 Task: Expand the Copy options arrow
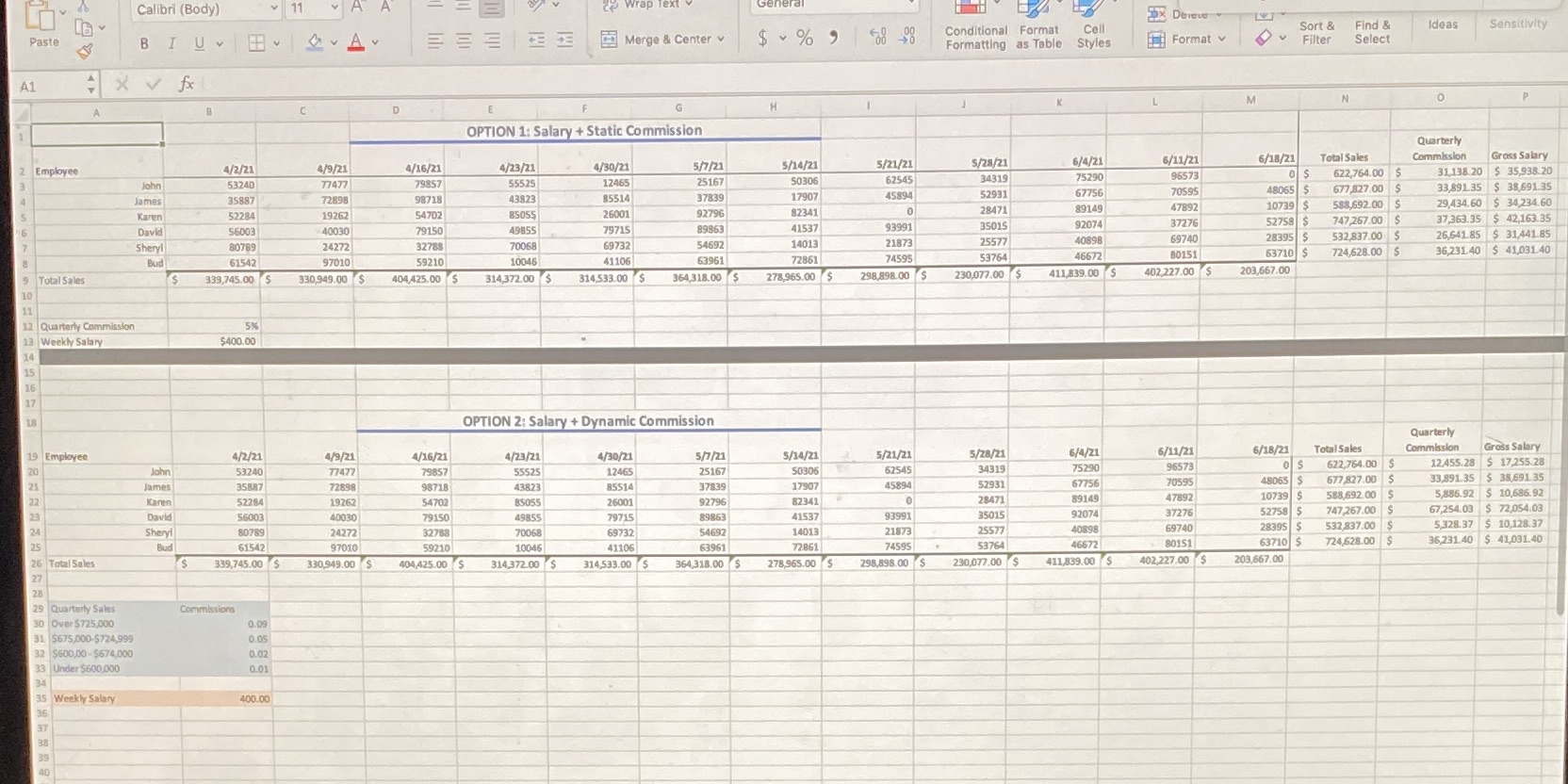[x=102, y=27]
